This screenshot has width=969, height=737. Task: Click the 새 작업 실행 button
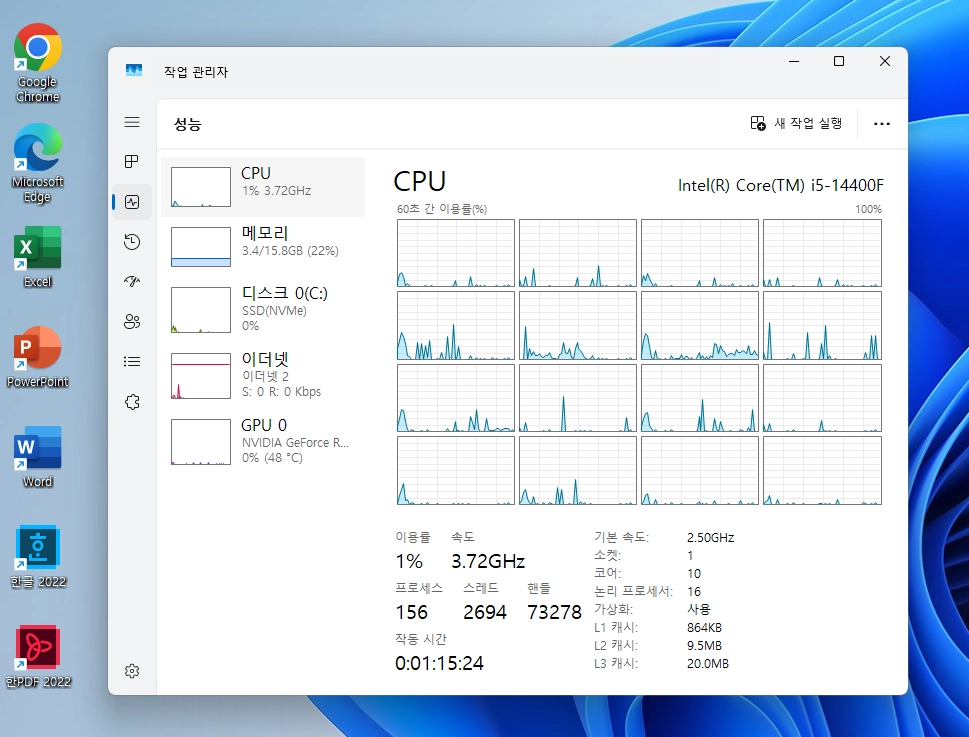796,124
